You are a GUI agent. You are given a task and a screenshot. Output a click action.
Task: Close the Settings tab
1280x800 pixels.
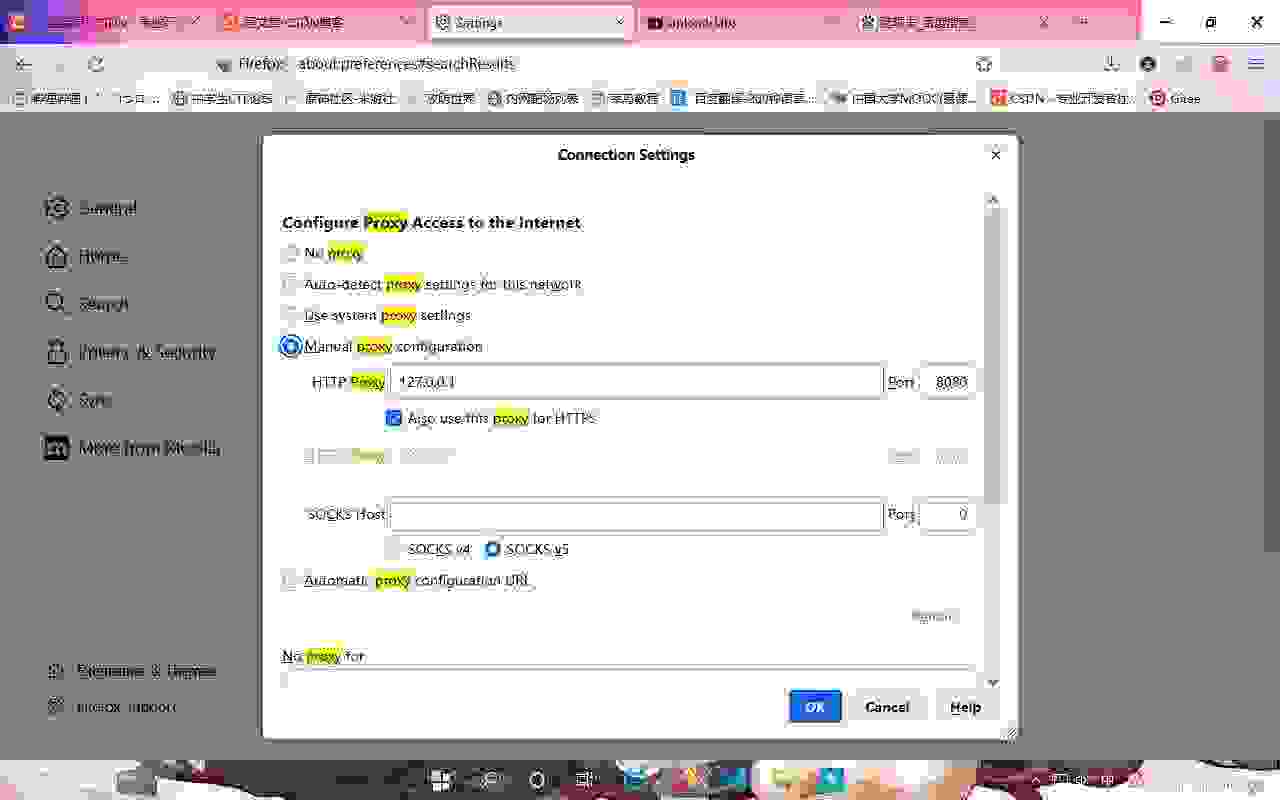click(620, 22)
